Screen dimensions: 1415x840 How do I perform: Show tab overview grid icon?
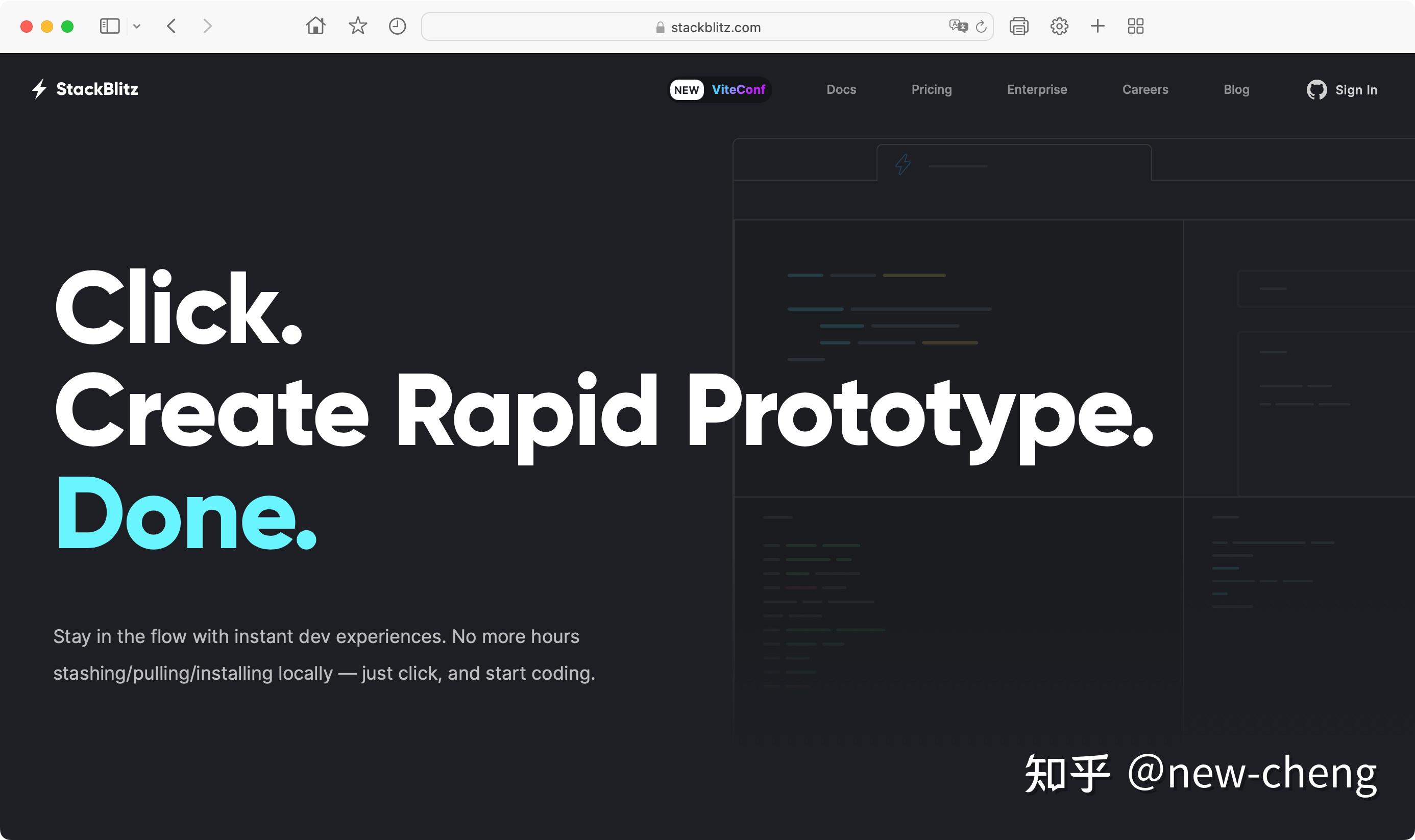tap(1135, 26)
